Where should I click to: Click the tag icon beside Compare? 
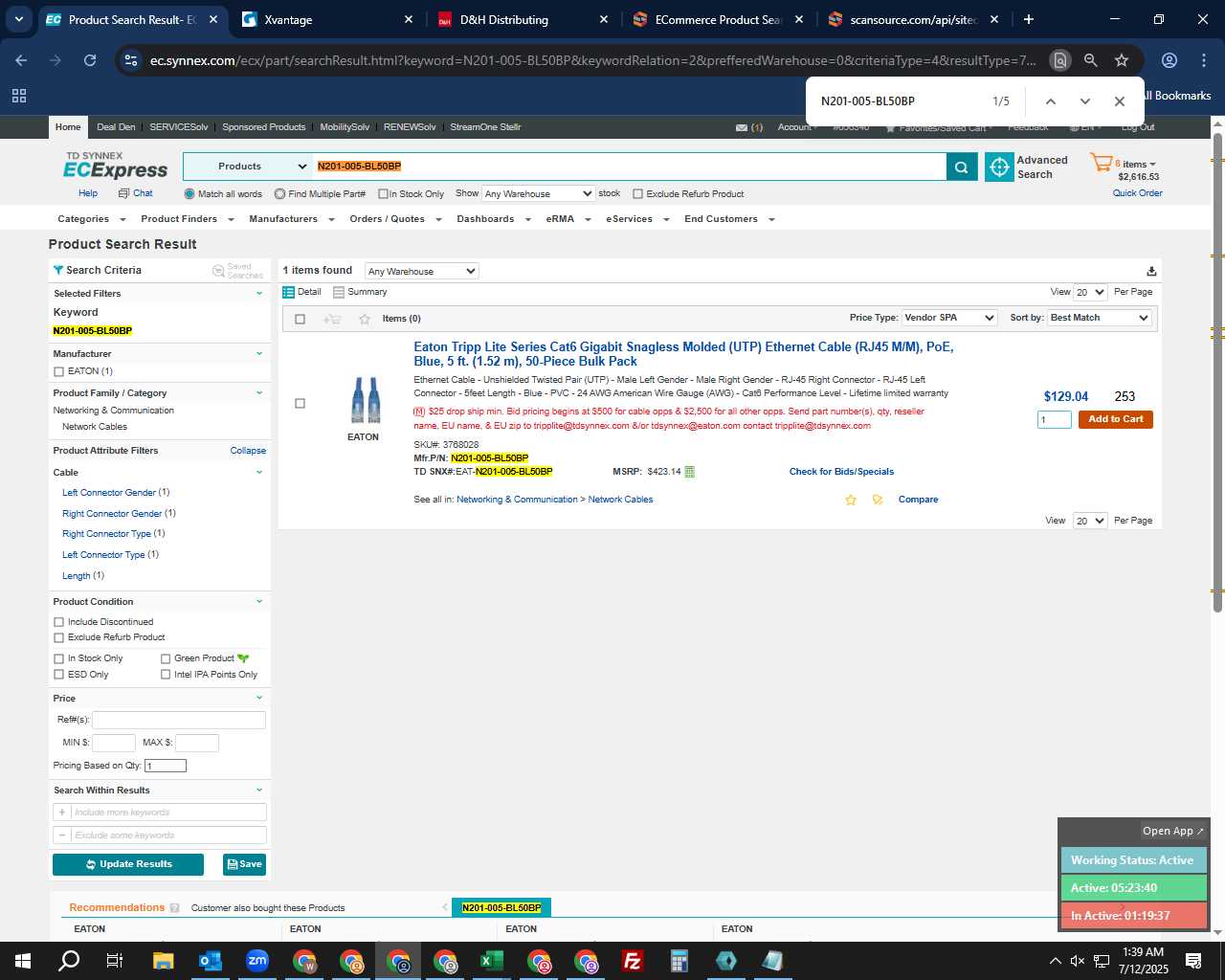click(878, 500)
